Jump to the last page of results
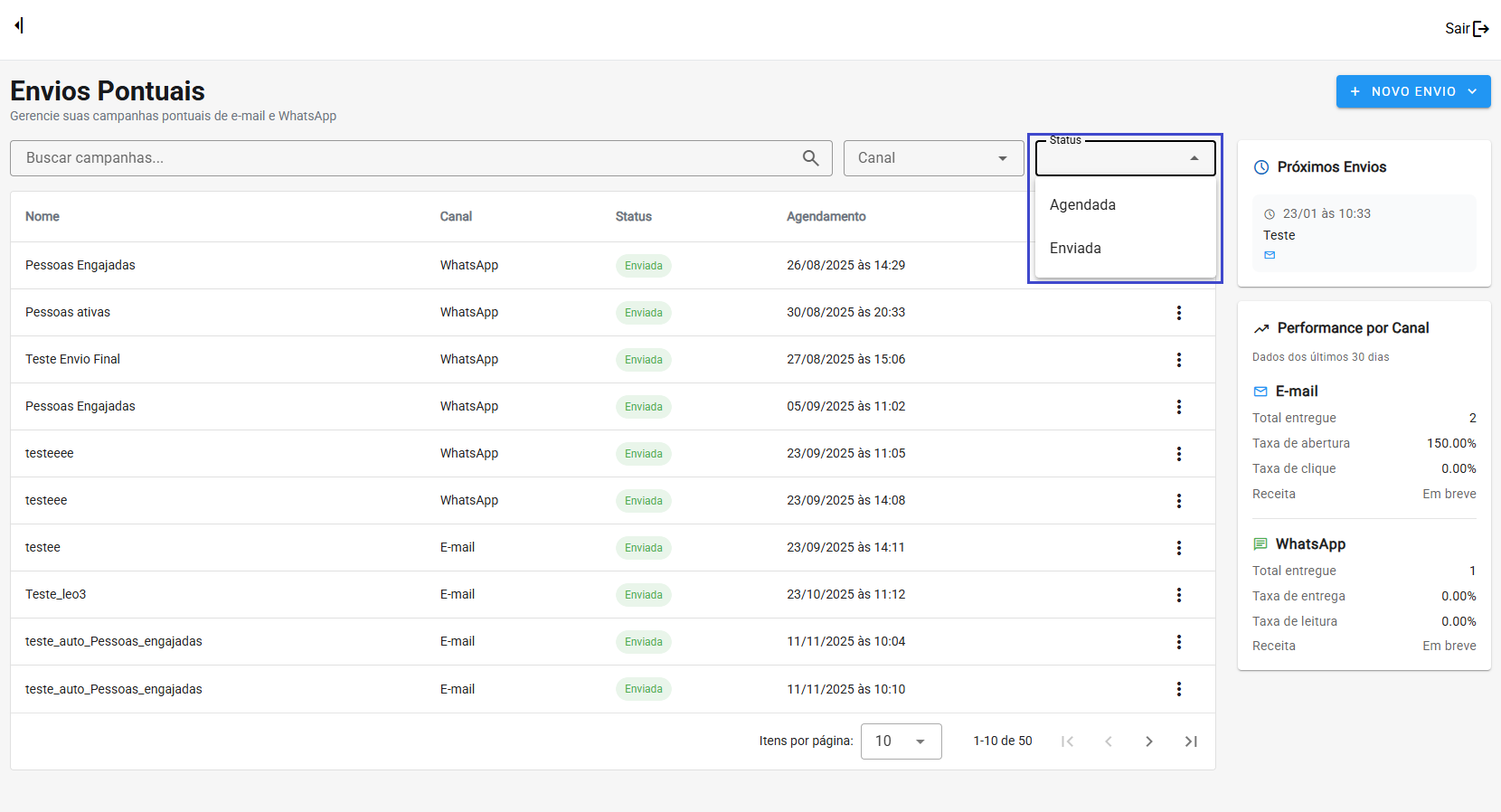This screenshot has height=812, width=1501. (1191, 741)
